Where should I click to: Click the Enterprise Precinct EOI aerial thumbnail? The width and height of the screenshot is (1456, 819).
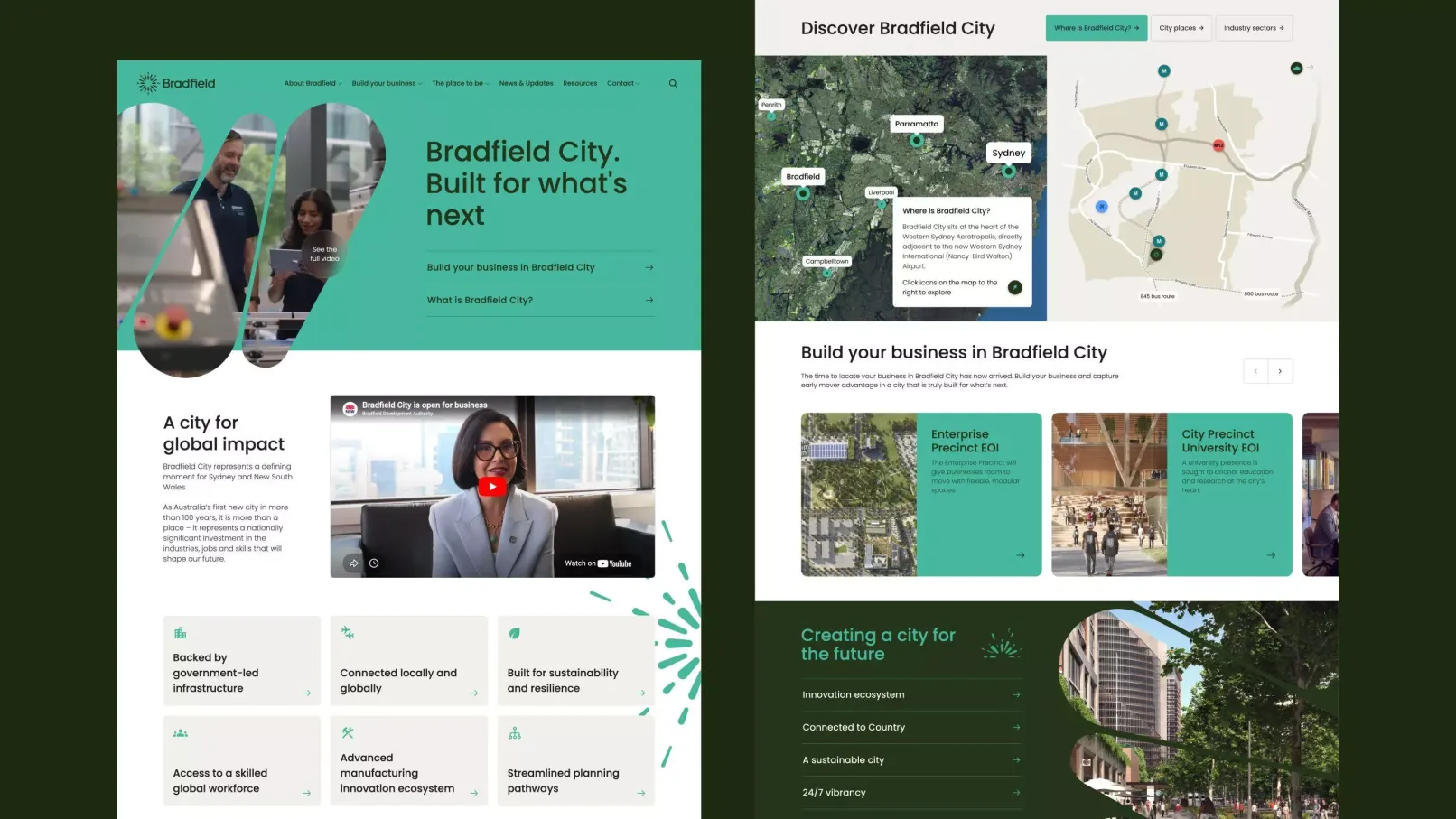click(x=859, y=495)
